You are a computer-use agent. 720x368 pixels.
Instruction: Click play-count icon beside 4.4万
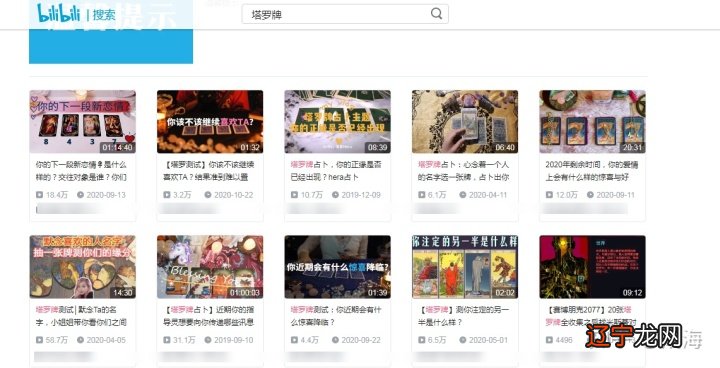pyautogui.click(x=294, y=340)
